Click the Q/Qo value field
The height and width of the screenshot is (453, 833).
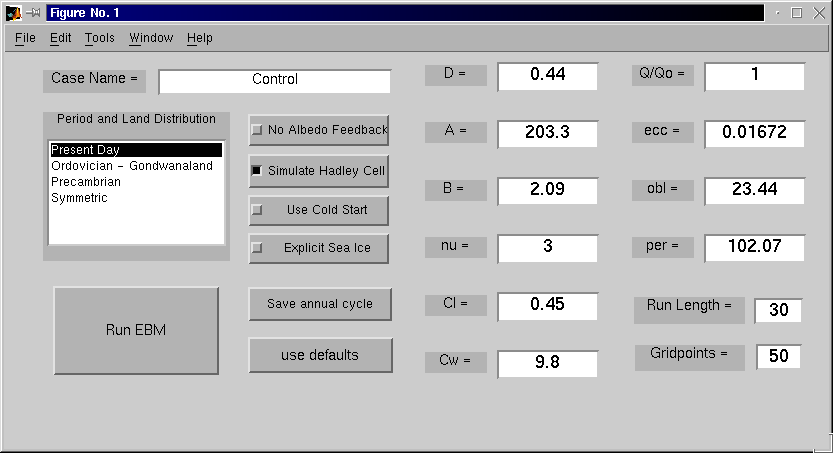[755, 76]
